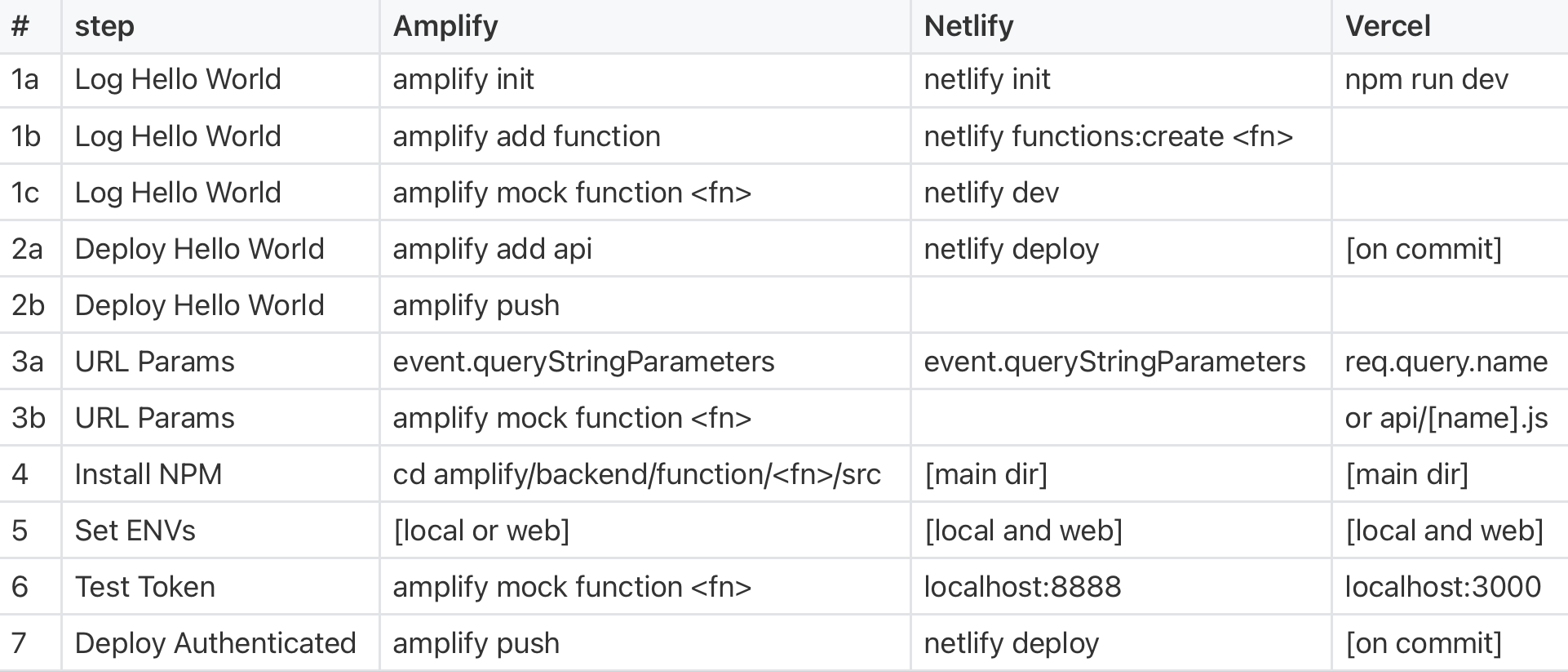Select the 'amplify init' cell
Screen dimensions: 1568x671
tap(463, 79)
